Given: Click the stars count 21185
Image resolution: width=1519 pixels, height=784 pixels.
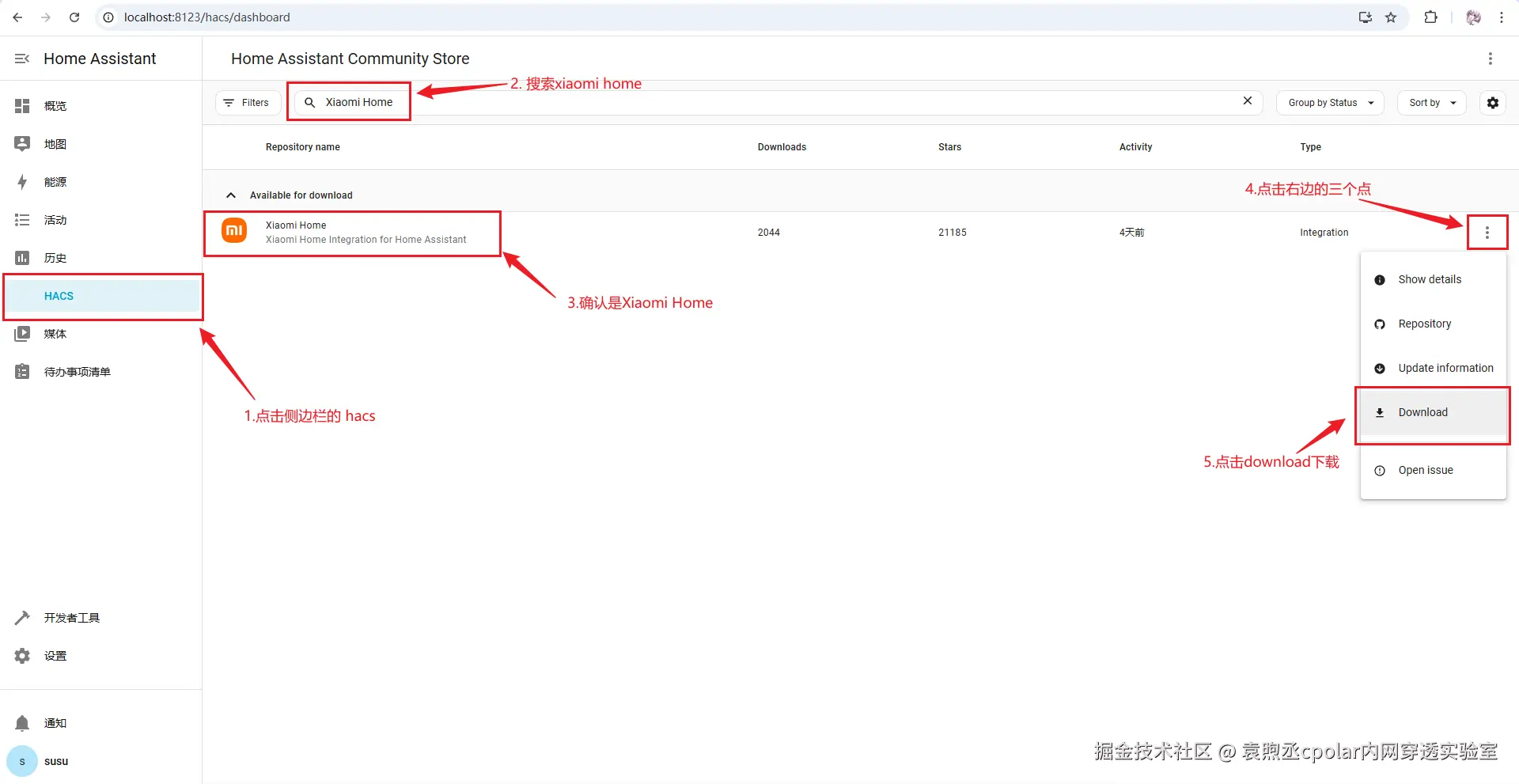Looking at the screenshot, I should click(x=953, y=233).
